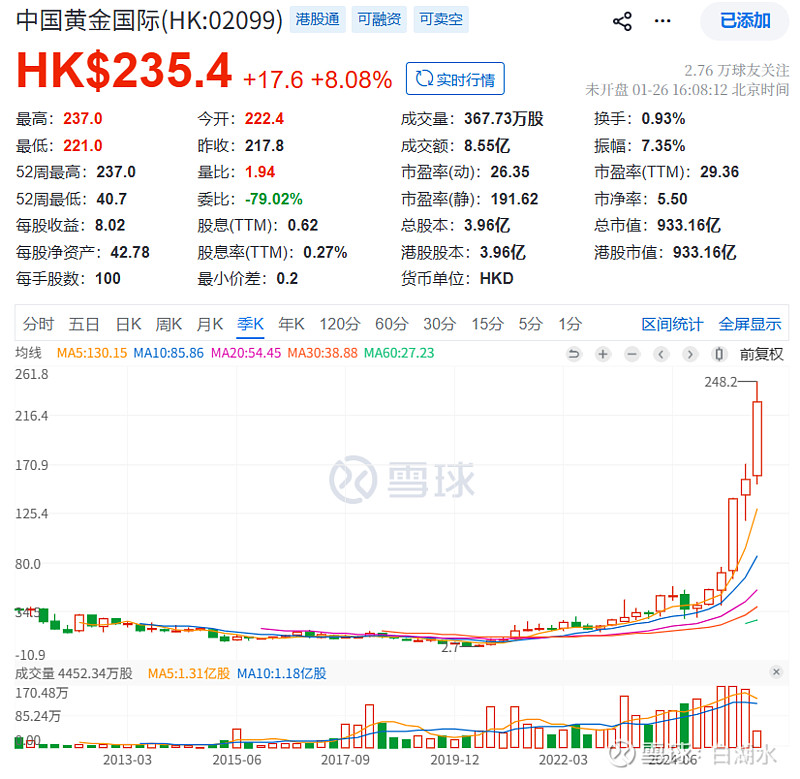The height and width of the screenshot is (779, 800).
Task: Pan chart left with arrow icon
Action: (661, 354)
